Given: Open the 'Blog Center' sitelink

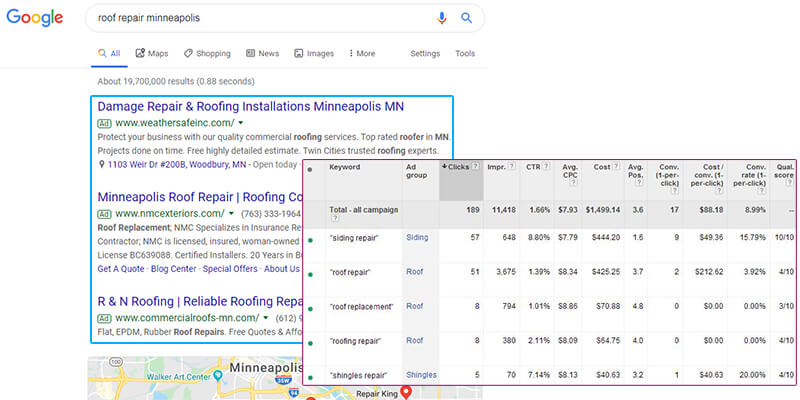Looking at the screenshot, I should [x=173, y=268].
